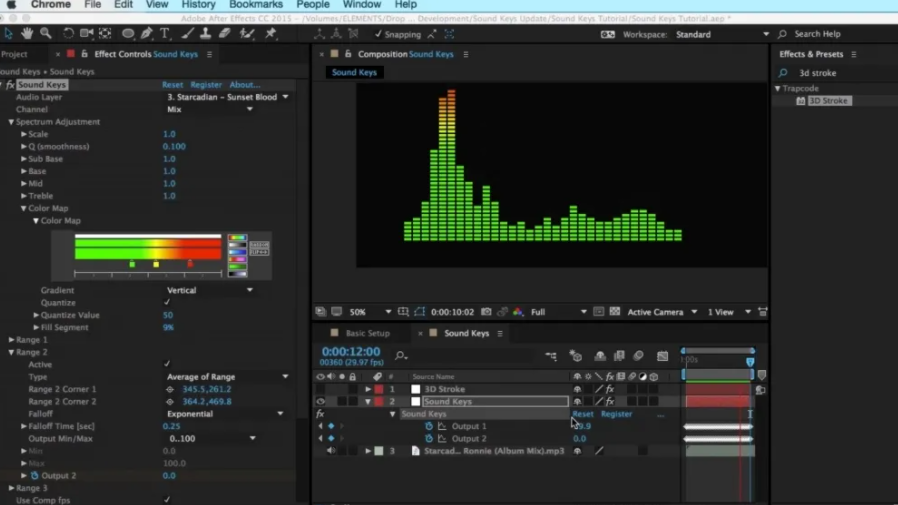This screenshot has height=505, width=898.
Task: Switch to the Project panel tab
Action: click(14, 54)
